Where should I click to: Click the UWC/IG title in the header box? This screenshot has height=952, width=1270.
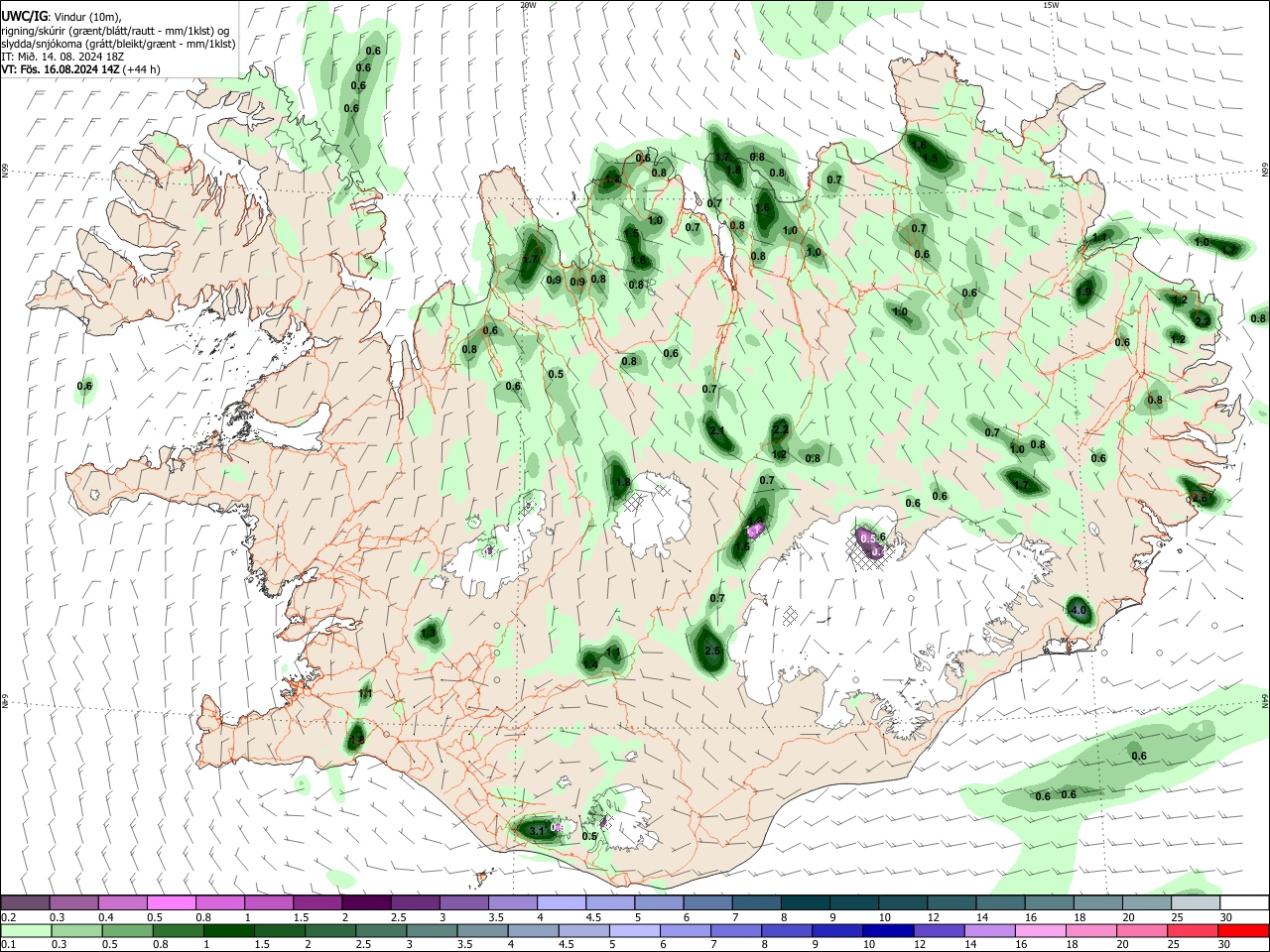point(24,17)
